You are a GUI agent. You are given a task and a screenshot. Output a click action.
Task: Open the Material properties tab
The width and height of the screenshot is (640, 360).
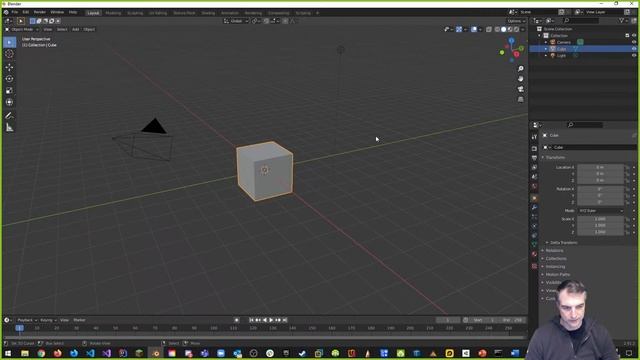[x=534, y=254]
